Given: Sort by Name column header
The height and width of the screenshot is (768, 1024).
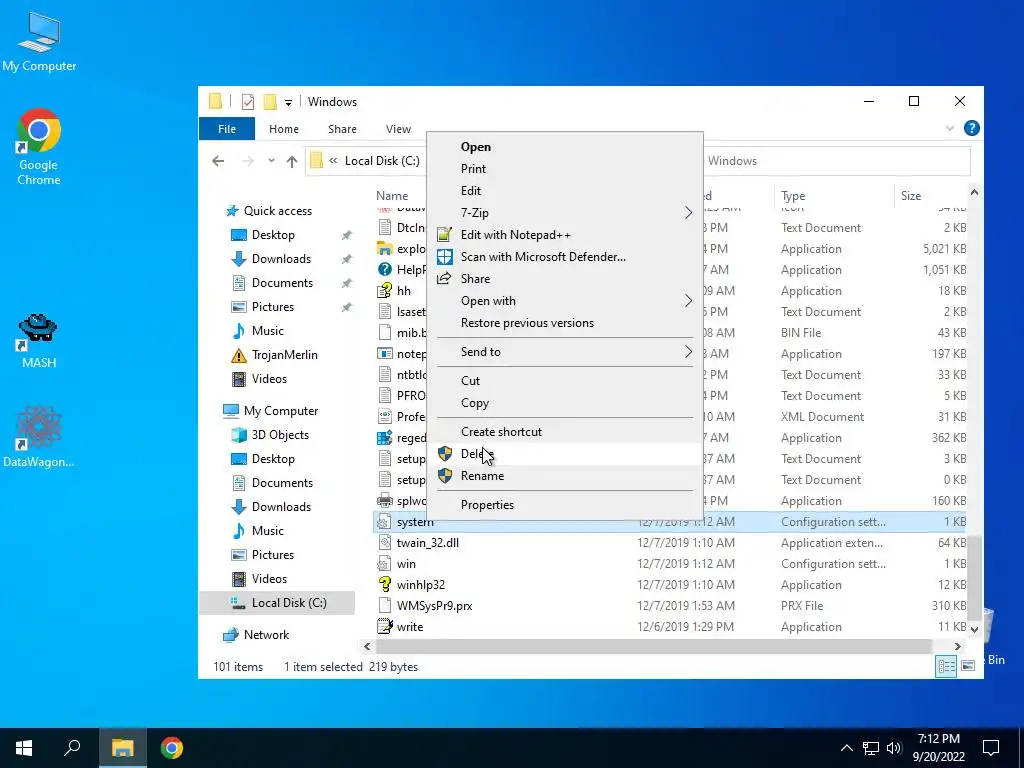Looking at the screenshot, I should click(x=392, y=195).
